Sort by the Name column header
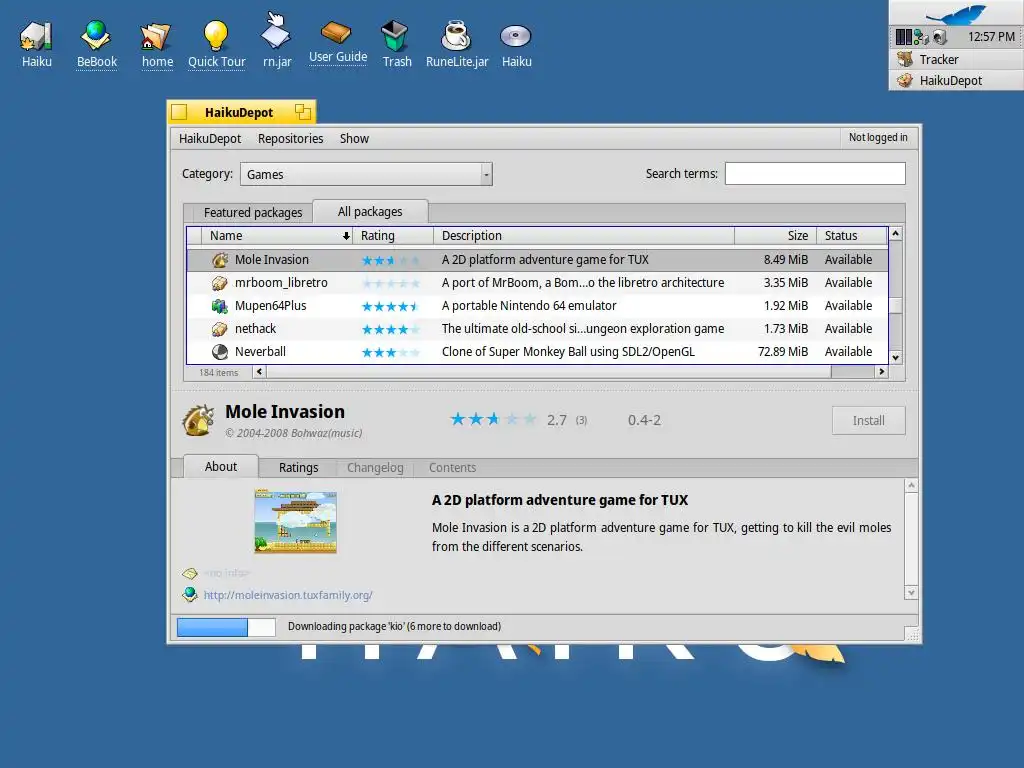The width and height of the screenshot is (1024, 768). [277, 236]
